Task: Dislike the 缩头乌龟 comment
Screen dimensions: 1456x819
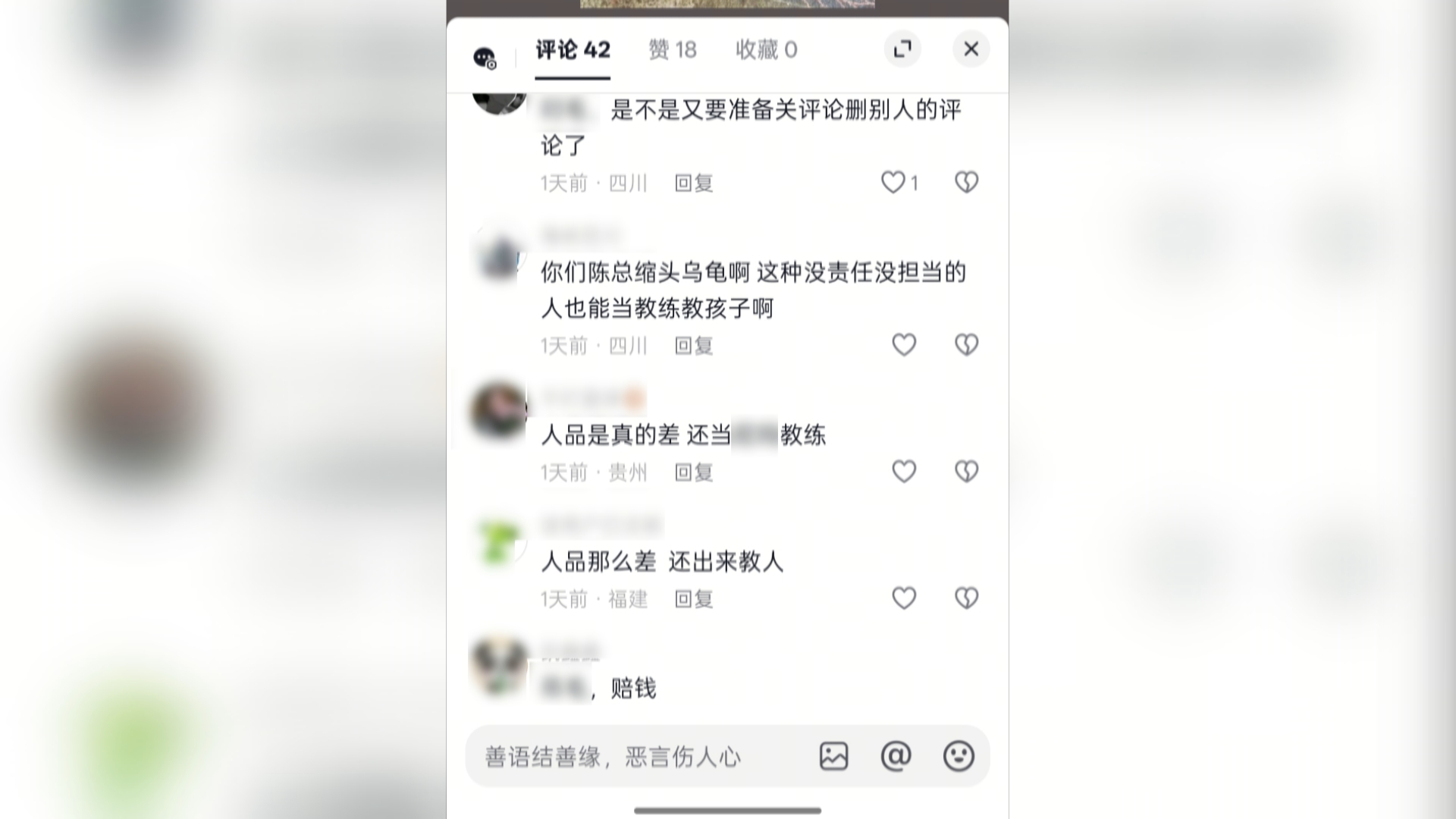Action: (x=966, y=345)
